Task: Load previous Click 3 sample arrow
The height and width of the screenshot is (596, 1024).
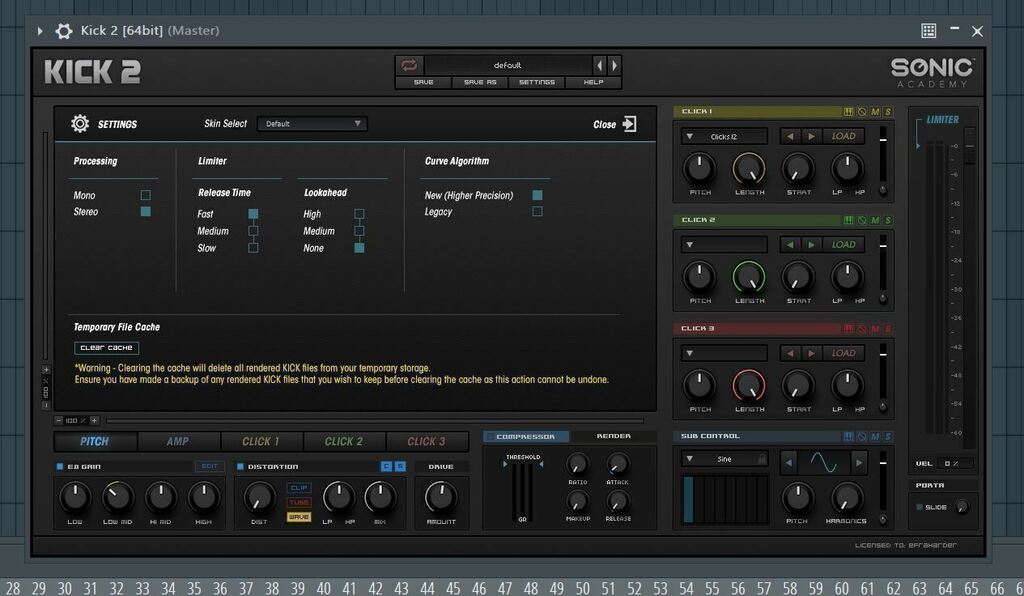Action: [790, 353]
